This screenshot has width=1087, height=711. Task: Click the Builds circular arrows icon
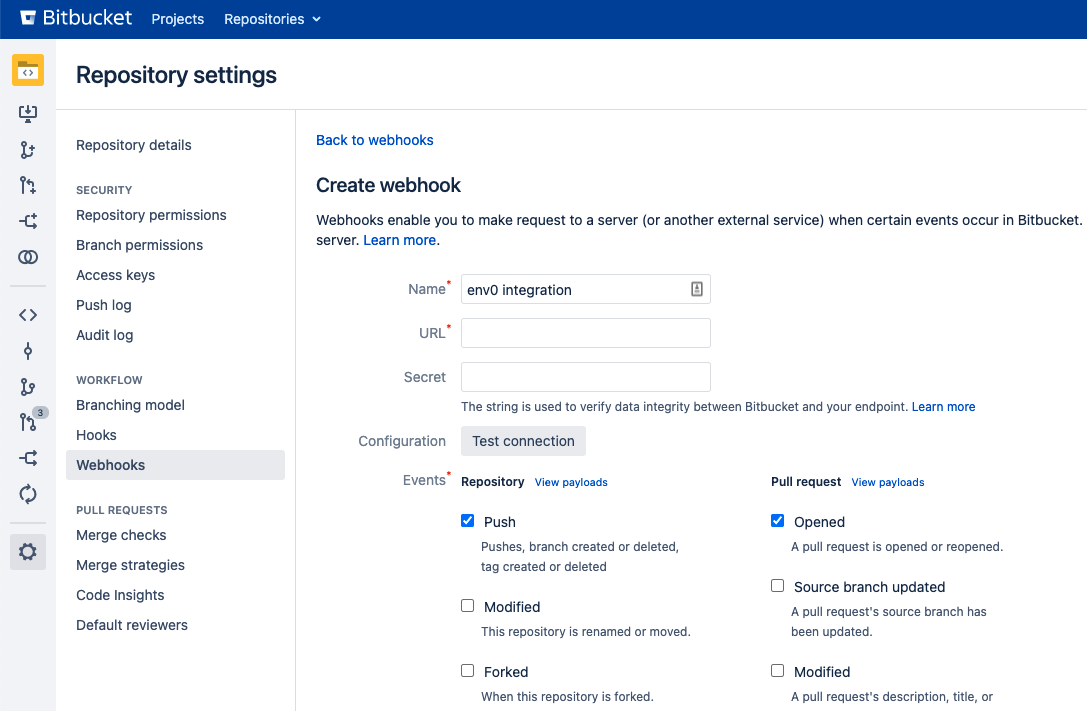point(28,494)
